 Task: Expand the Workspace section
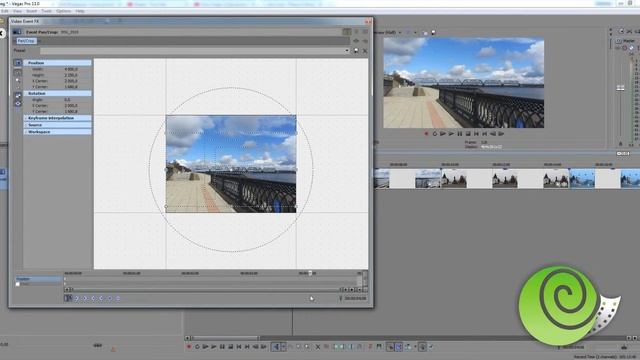[x=57, y=132]
